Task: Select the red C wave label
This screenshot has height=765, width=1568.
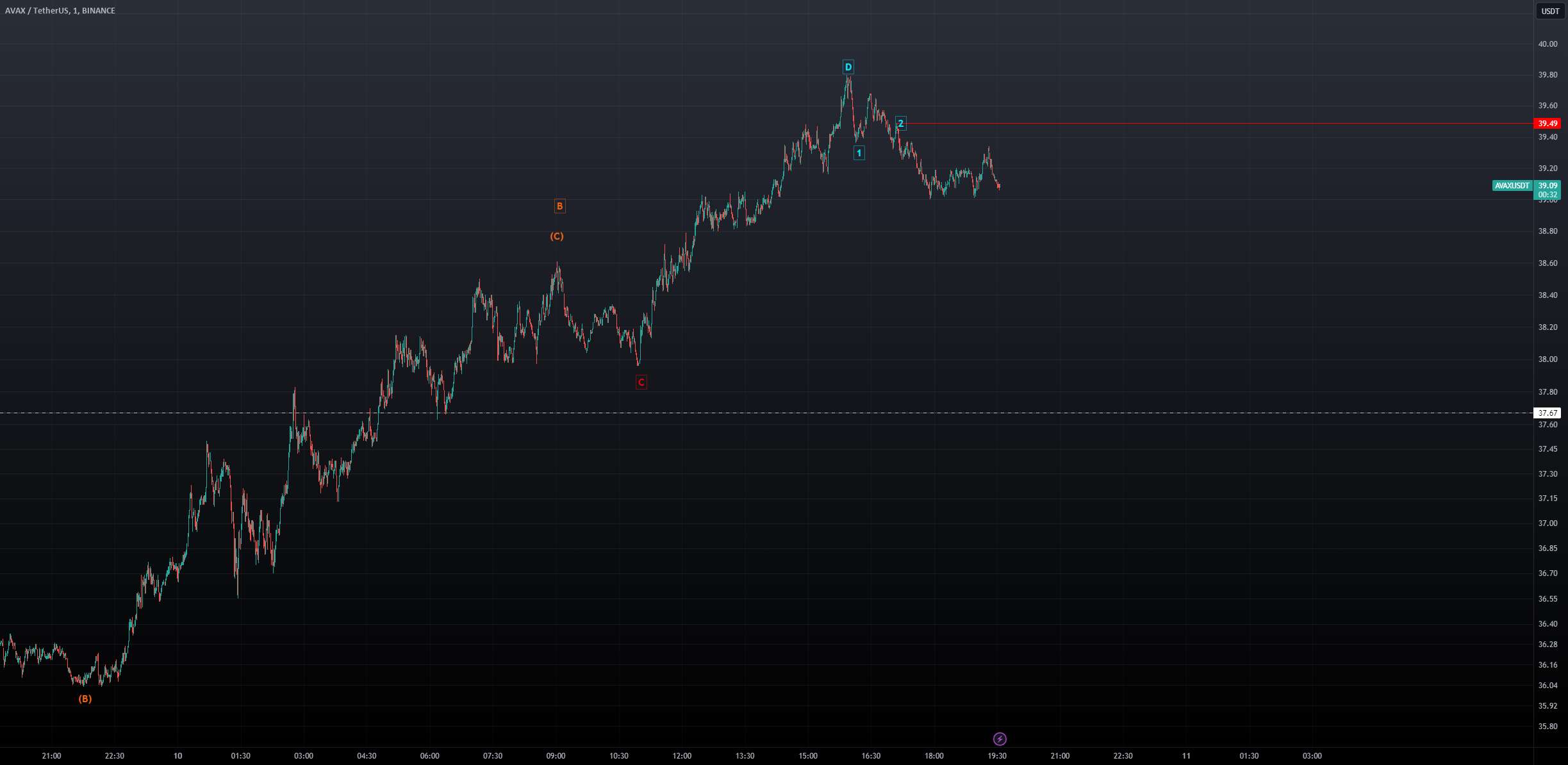Action: [x=641, y=383]
